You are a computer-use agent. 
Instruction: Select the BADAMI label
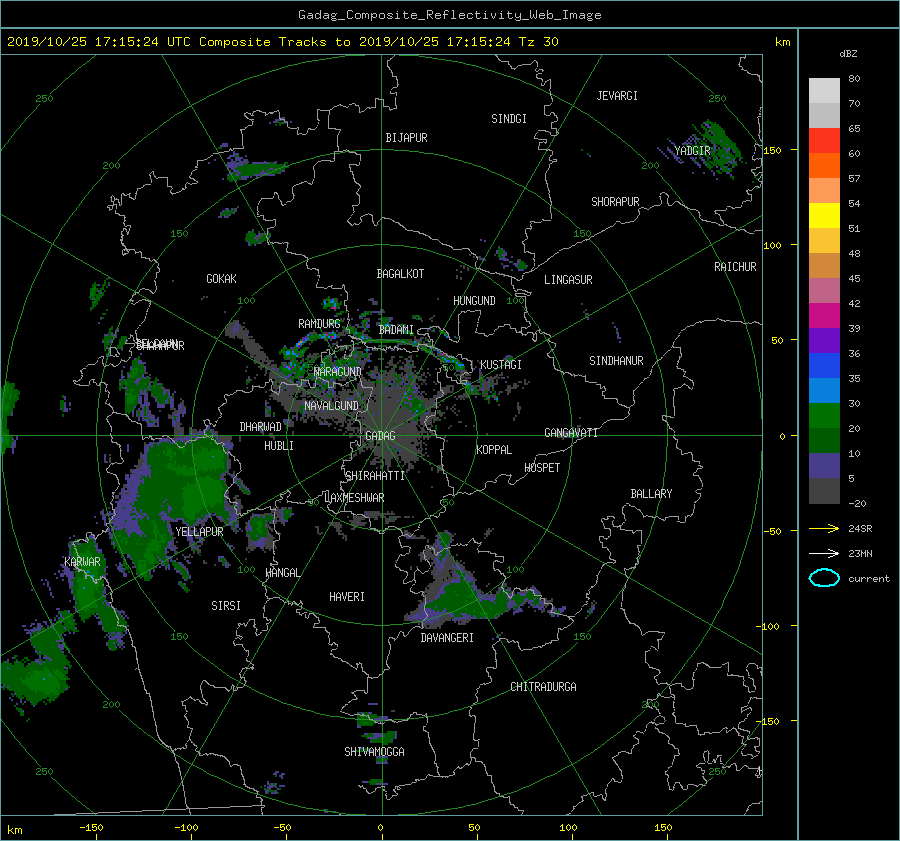[x=396, y=330]
